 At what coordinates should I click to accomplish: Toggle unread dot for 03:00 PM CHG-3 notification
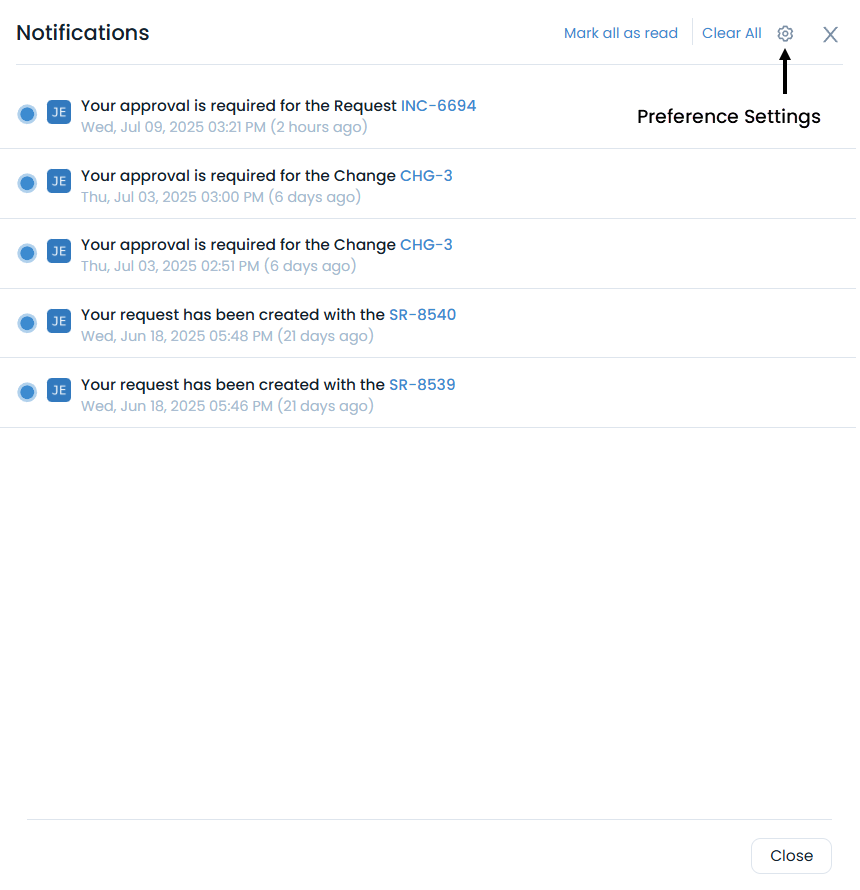click(x=27, y=183)
